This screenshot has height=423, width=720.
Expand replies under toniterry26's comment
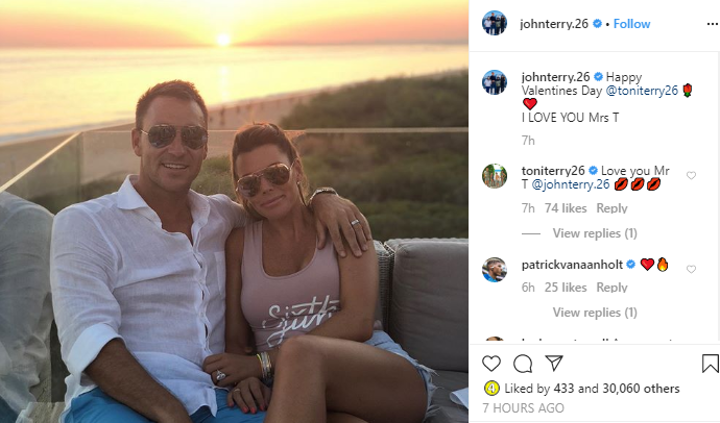[595, 233]
